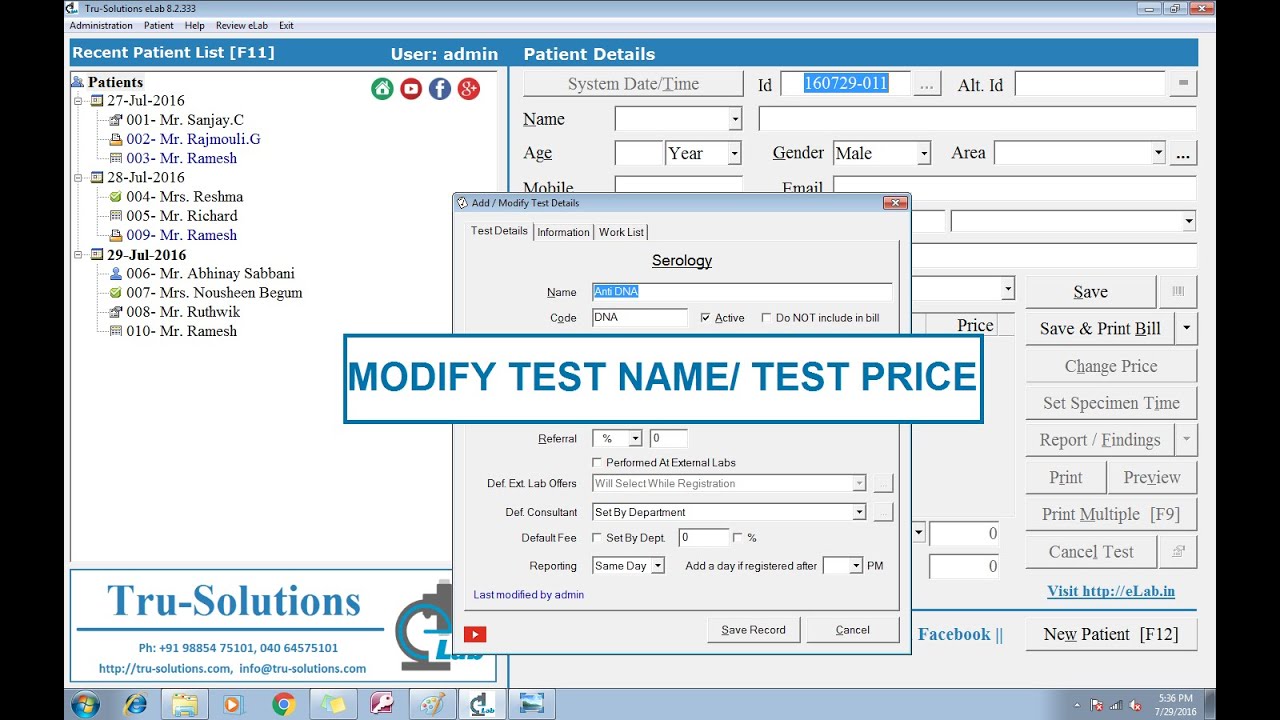This screenshot has height=720, width=1280.
Task: Collapse the 28-Jul-2016 tree node
Action: [78, 178]
